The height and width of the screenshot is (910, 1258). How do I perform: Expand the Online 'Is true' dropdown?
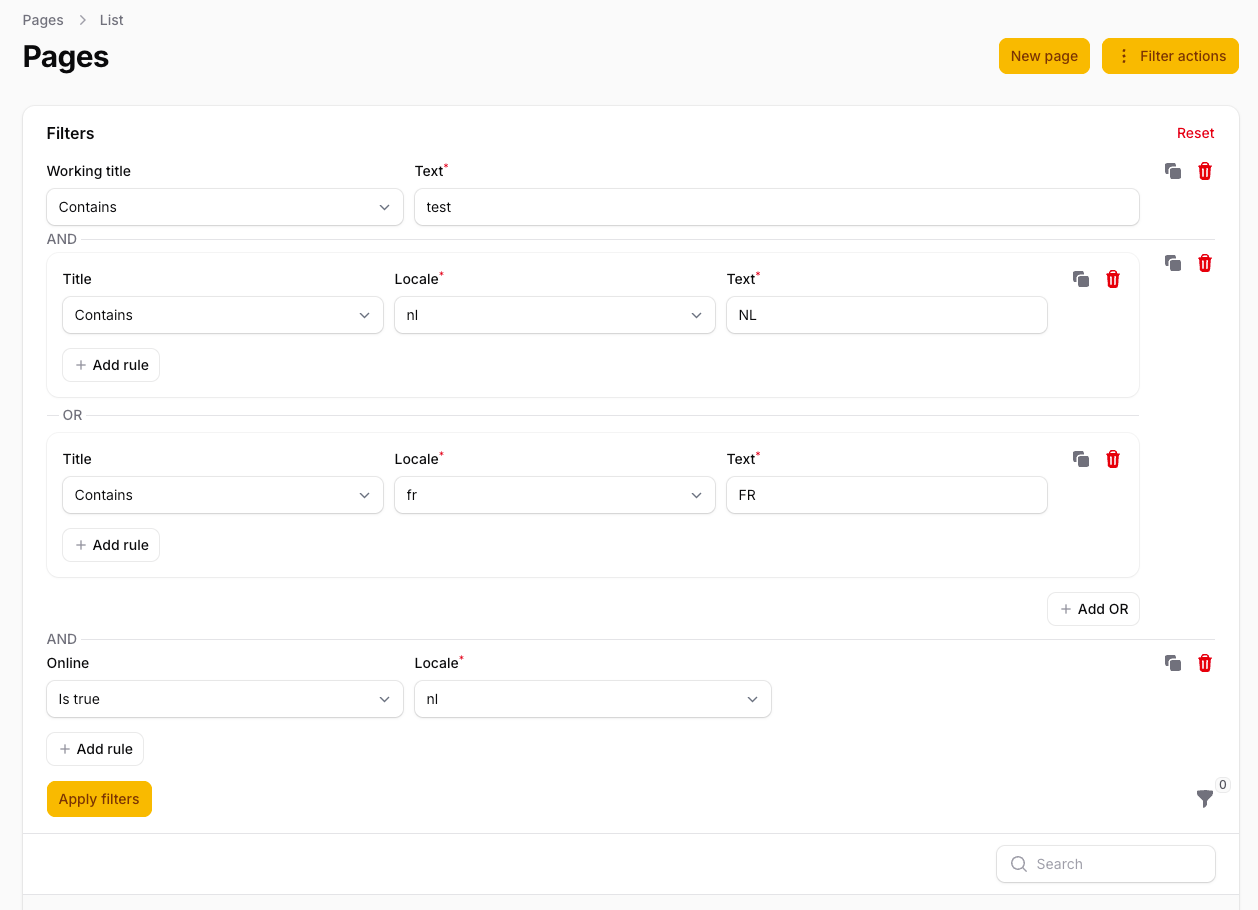click(x=224, y=699)
